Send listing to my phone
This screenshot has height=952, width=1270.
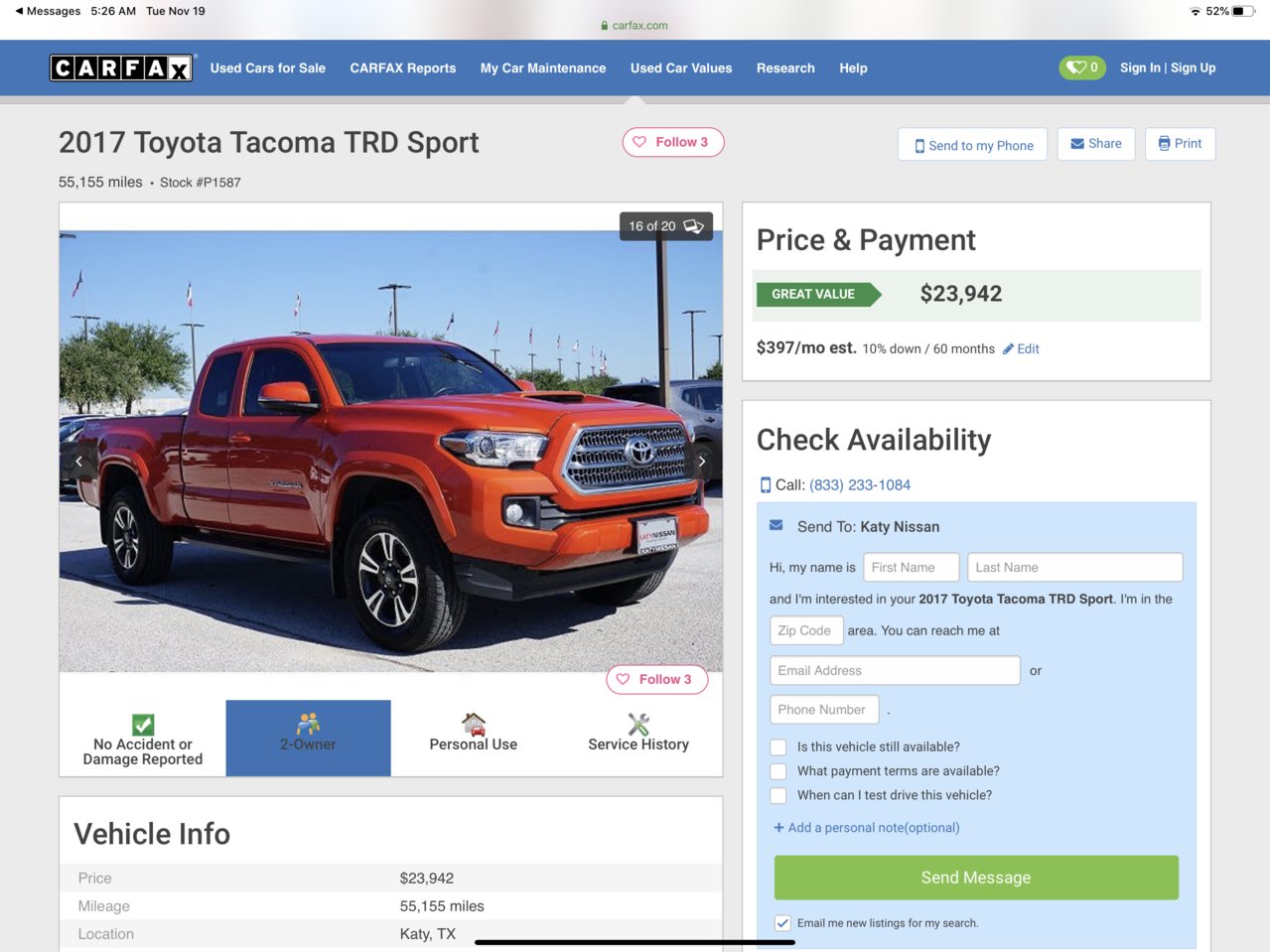pos(973,145)
